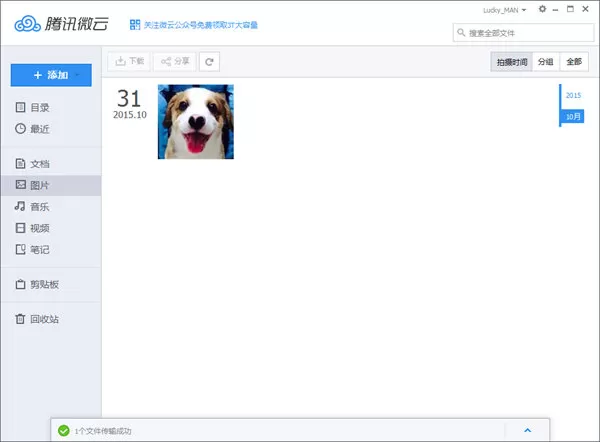Minimize the Weiyun window
600x442 pixels.
pos(556,10)
